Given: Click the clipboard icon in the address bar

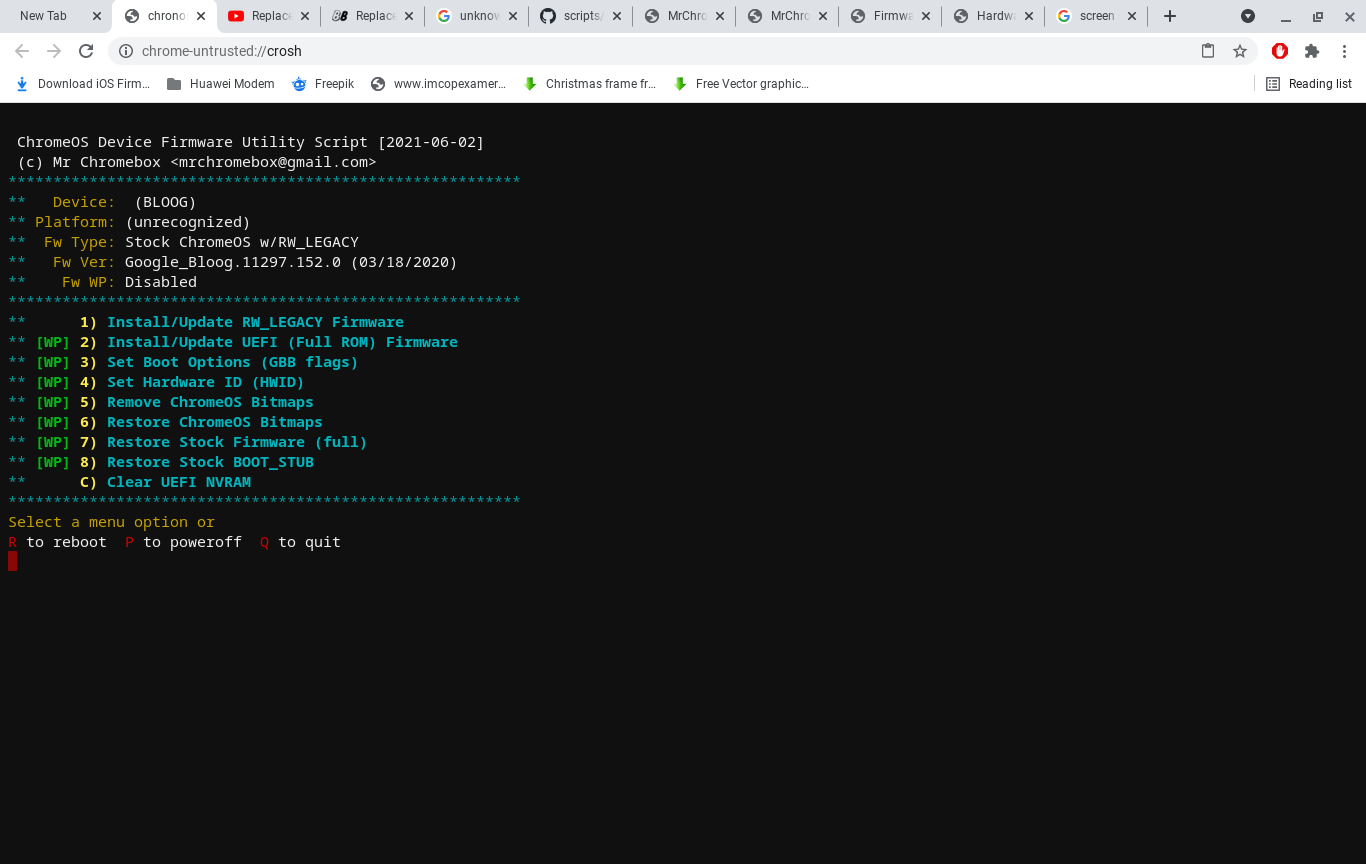Looking at the screenshot, I should pos(1208,51).
